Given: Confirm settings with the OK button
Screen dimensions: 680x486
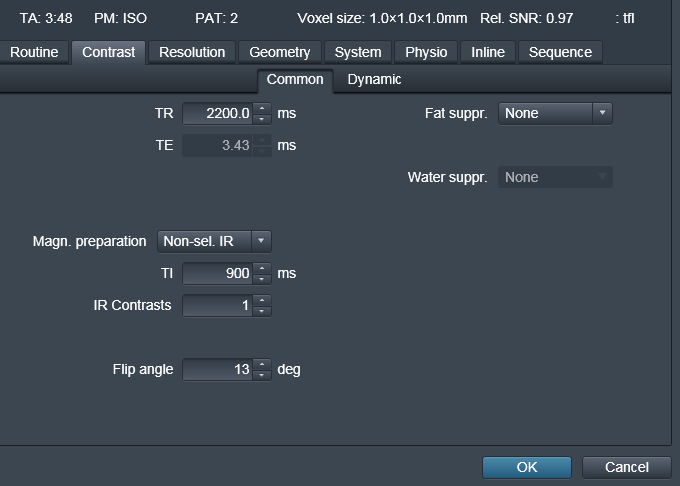Looking at the screenshot, I should tap(527, 467).
